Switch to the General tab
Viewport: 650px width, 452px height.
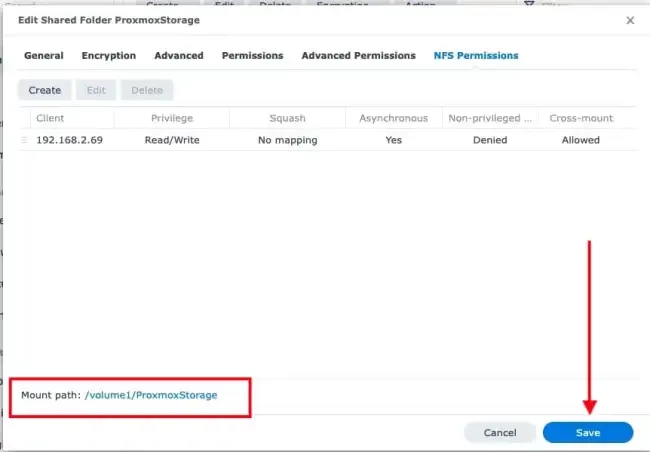pyautogui.click(x=44, y=56)
